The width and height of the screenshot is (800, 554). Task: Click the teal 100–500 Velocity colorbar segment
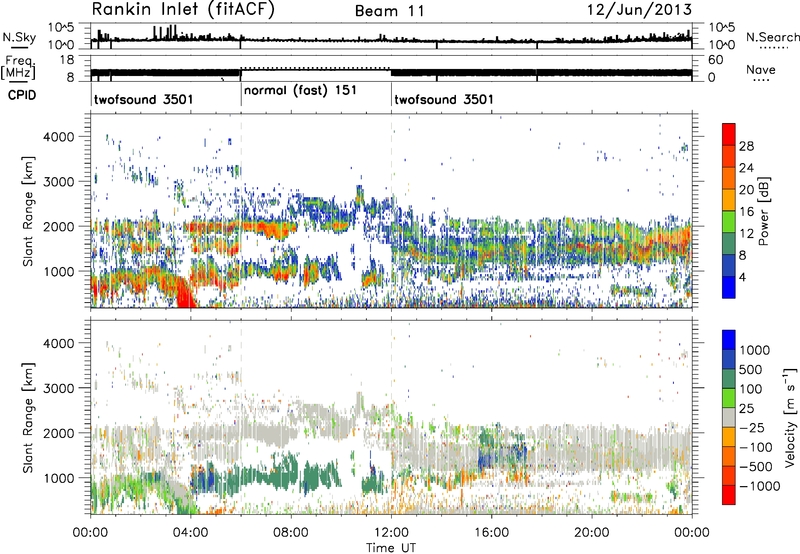729,379
